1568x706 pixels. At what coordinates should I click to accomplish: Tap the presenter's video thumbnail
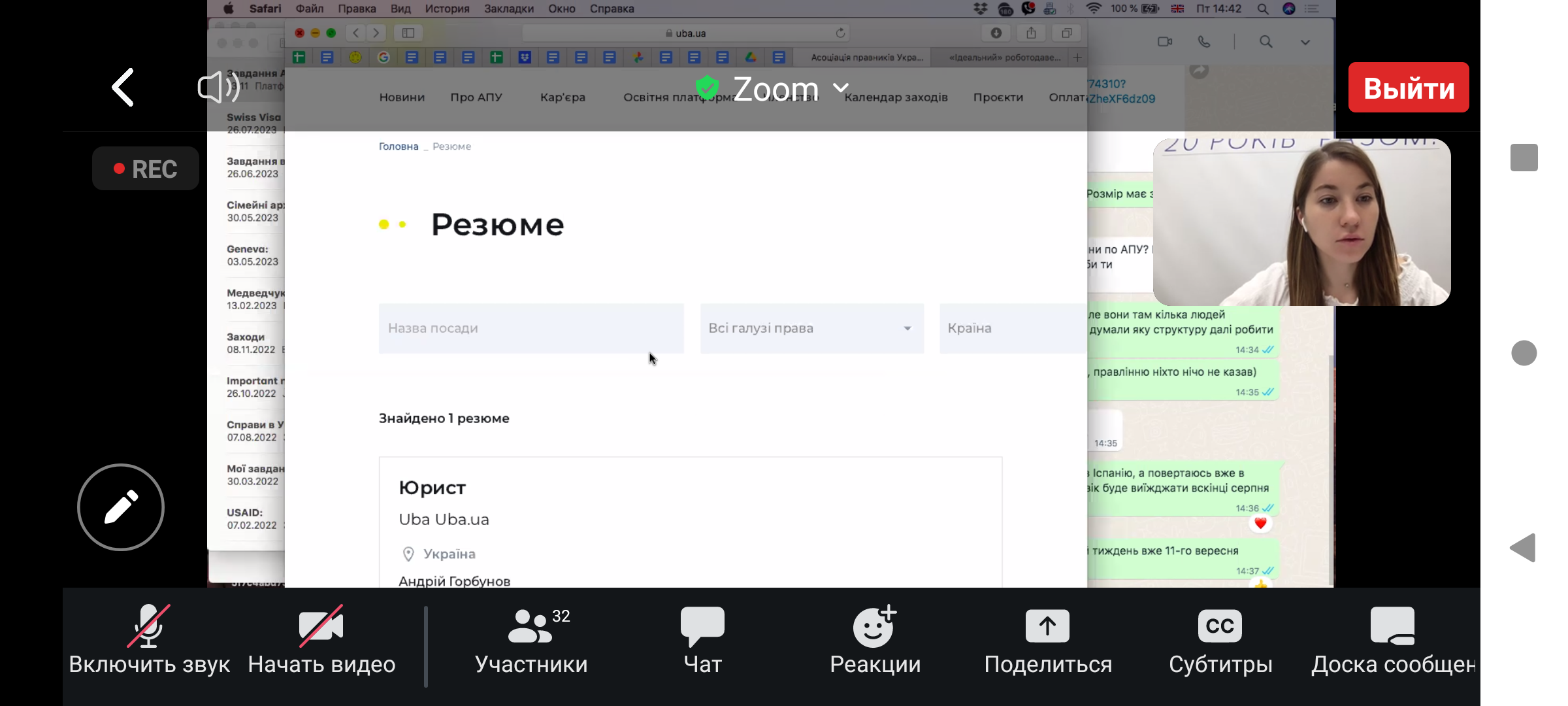[x=1301, y=222]
